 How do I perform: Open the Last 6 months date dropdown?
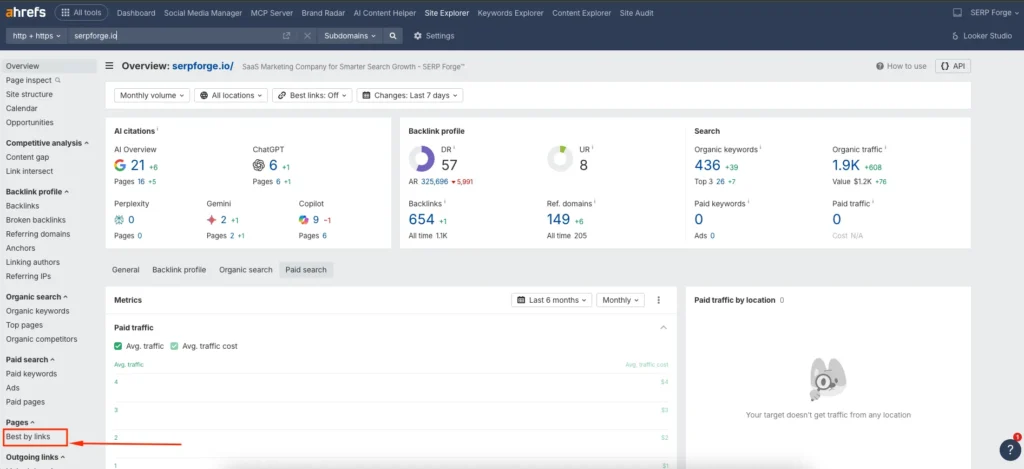pos(551,300)
